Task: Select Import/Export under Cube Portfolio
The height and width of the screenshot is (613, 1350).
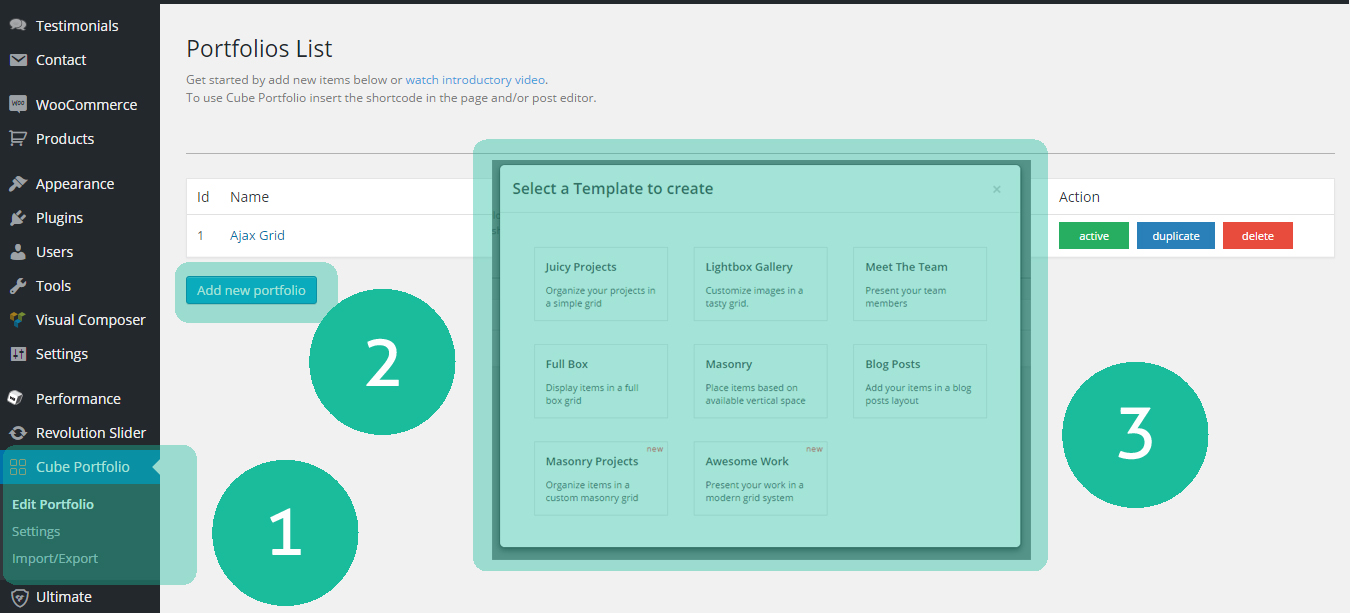Action: [55, 559]
